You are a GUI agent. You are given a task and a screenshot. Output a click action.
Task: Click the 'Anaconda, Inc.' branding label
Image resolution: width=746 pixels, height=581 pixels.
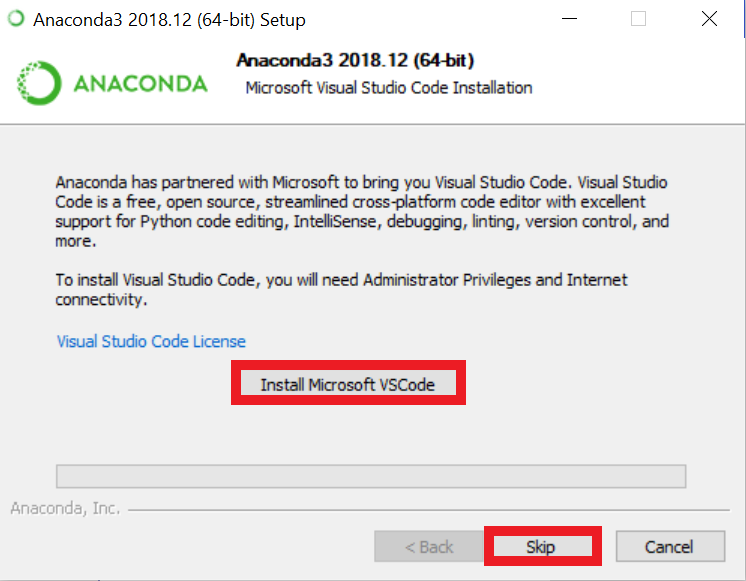point(65,508)
